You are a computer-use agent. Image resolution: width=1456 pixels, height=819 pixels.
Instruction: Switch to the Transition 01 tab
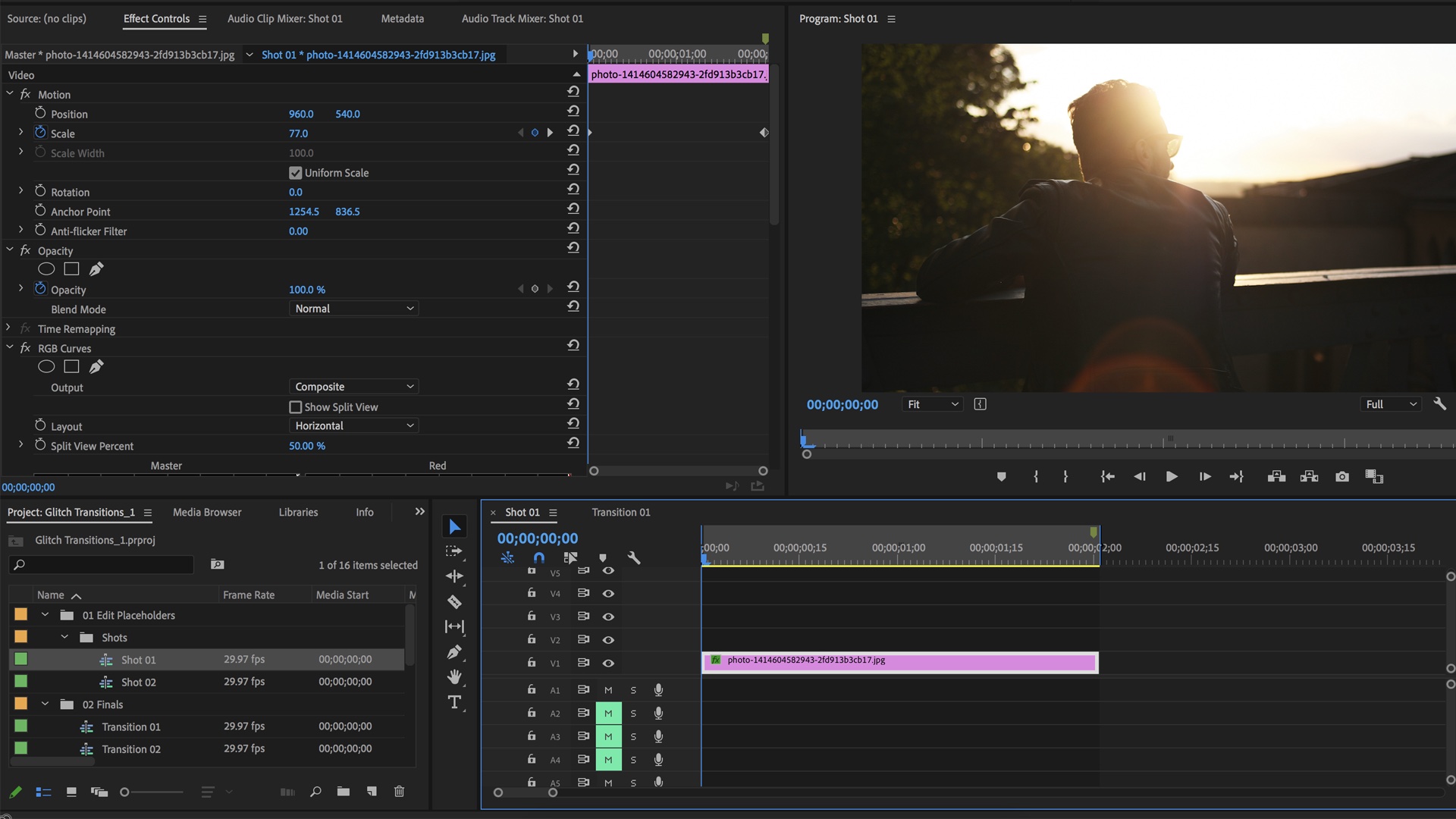point(620,512)
